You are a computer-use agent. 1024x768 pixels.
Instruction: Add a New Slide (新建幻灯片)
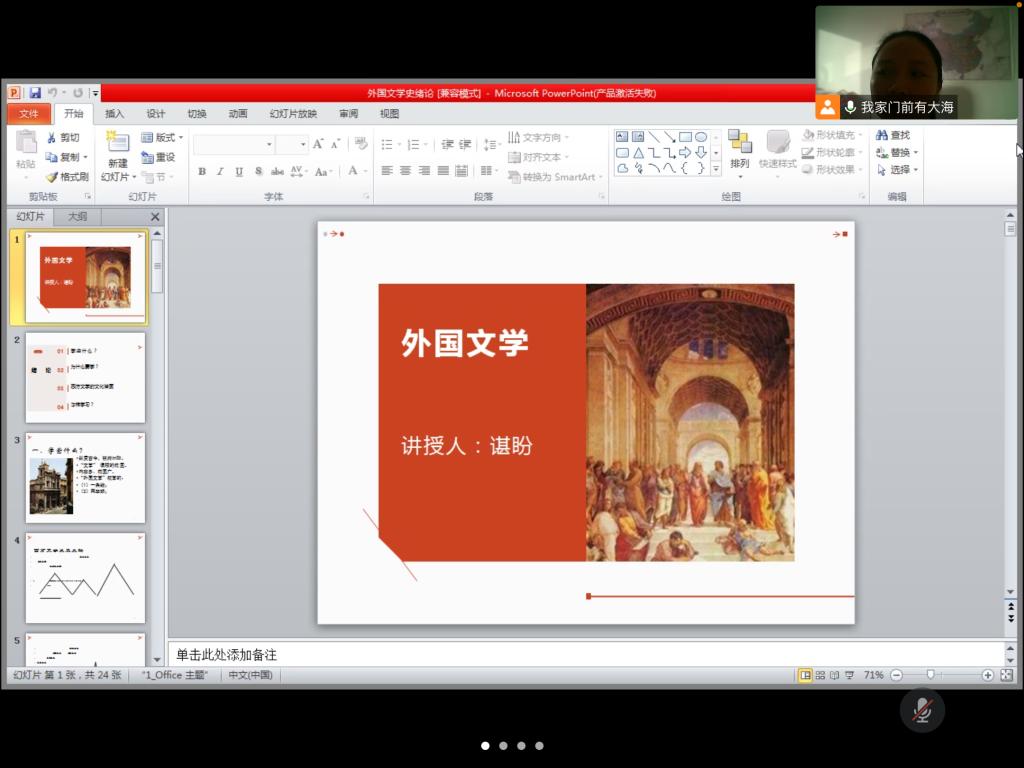[118, 155]
